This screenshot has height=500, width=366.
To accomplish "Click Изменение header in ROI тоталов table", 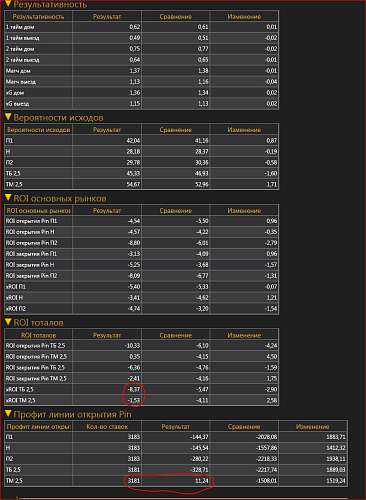I will (x=244, y=335).
